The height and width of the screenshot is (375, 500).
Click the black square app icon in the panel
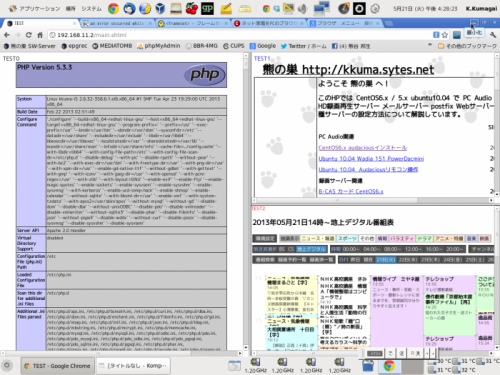[359, 8]
